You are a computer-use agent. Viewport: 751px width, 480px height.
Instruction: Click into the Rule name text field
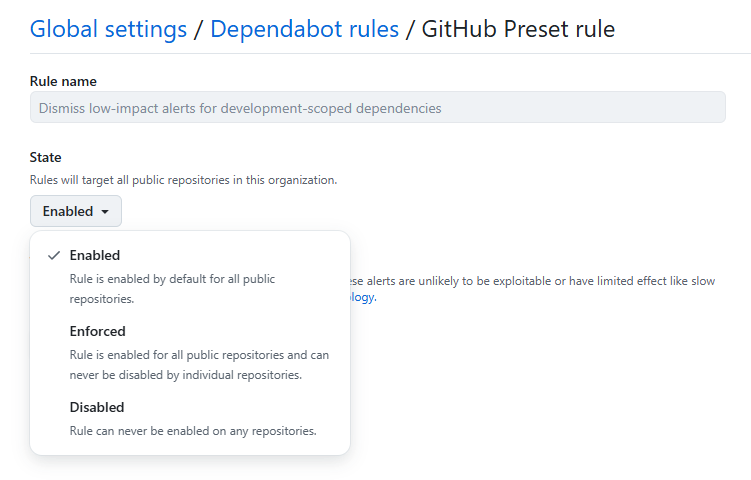377,107
